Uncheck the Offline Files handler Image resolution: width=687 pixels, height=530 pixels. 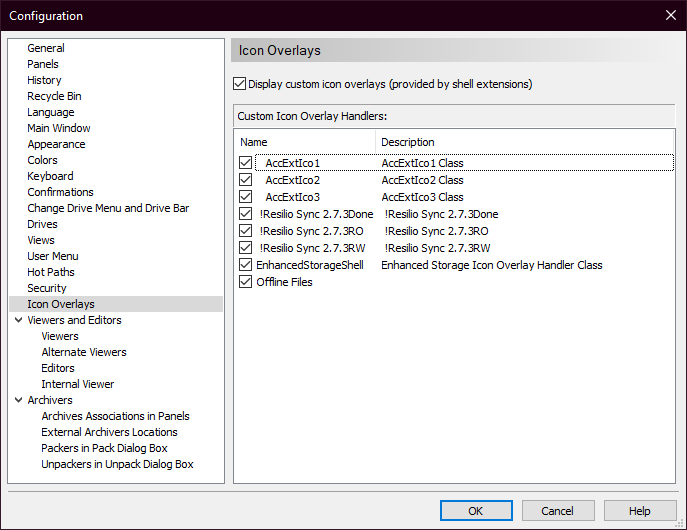tap(246, 282)
